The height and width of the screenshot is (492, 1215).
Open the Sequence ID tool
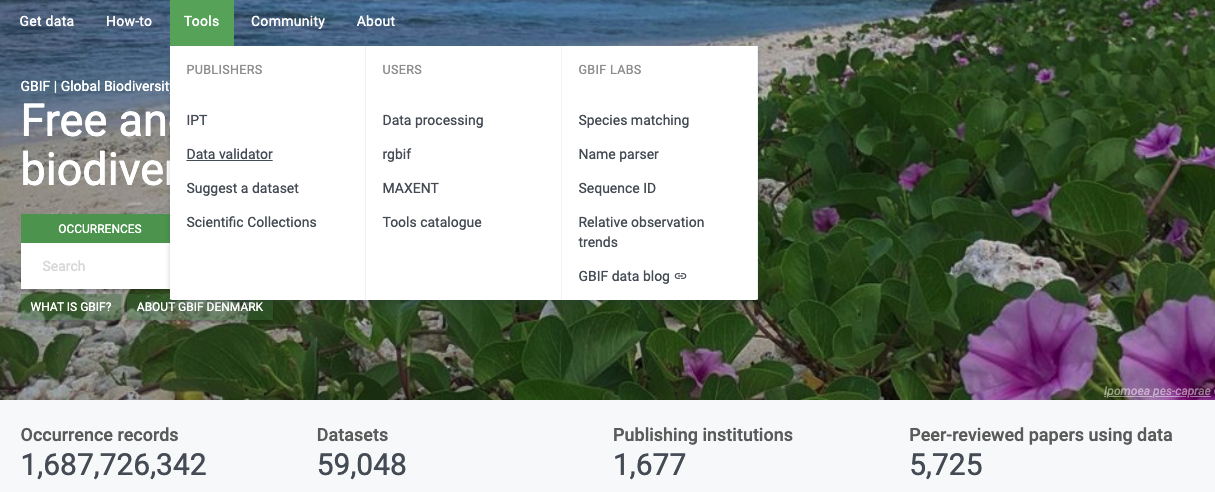(616, 188)
